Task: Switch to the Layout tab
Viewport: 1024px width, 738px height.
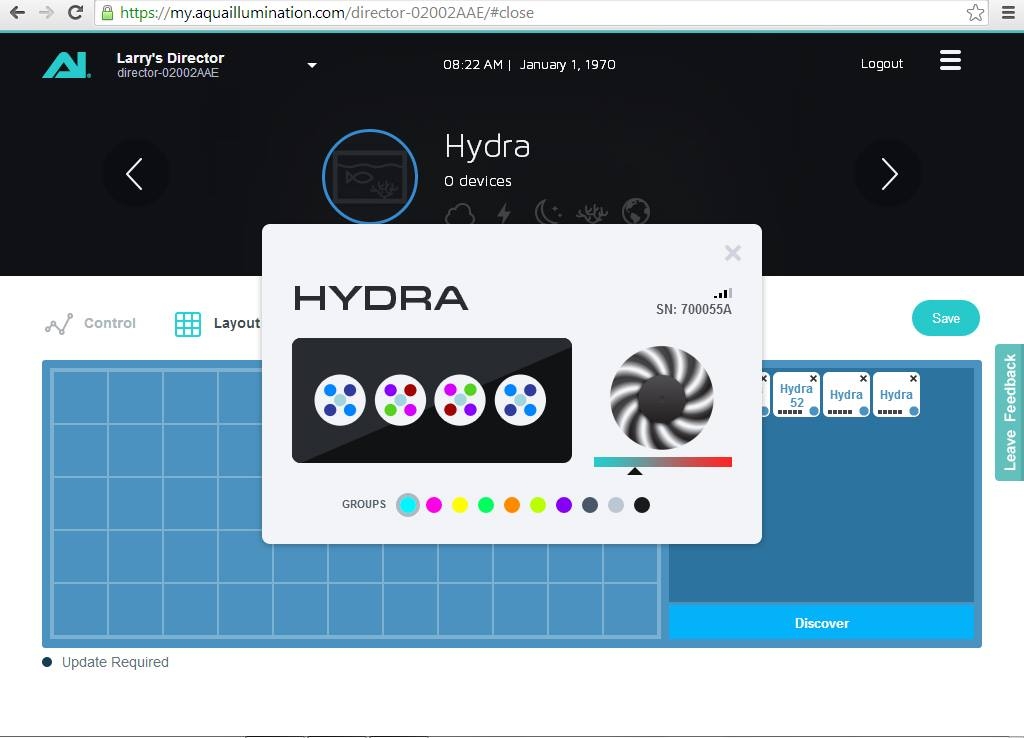Action: pos(217,323)
